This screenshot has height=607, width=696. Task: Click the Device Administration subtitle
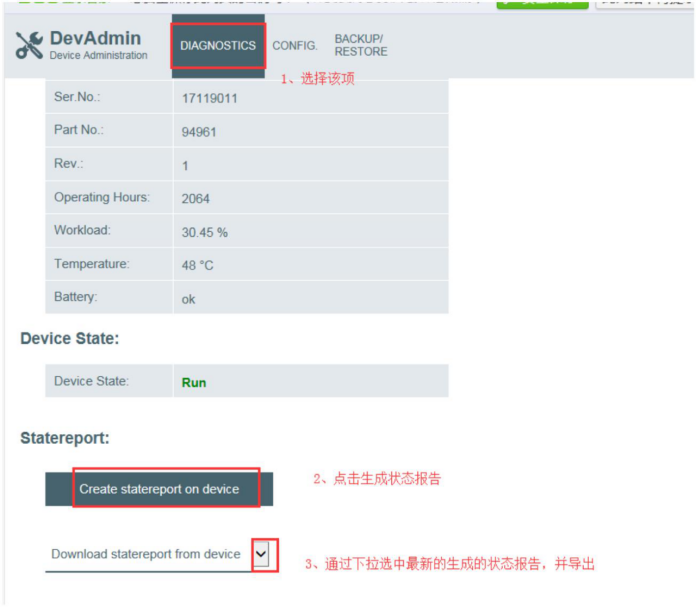[x=99, y=55]
